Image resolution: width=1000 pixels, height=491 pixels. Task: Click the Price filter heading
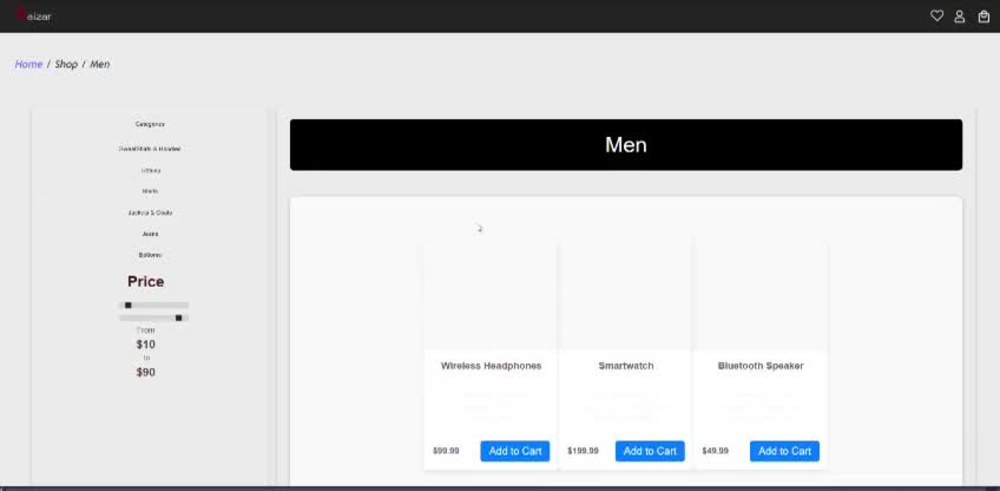pyautogui.click(x=145, y=282)
